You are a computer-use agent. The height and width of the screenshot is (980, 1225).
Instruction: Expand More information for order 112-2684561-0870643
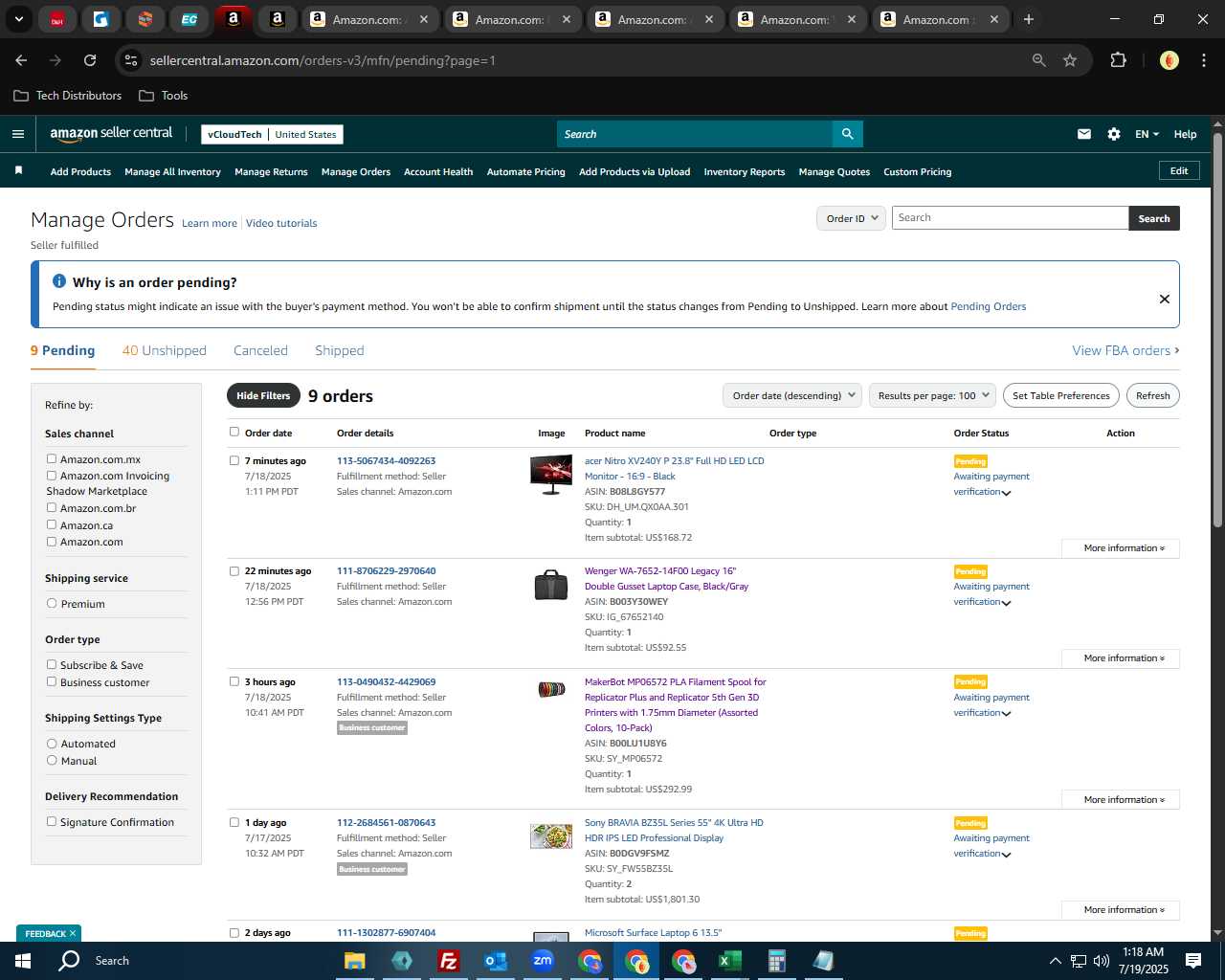pos(1121,910)
